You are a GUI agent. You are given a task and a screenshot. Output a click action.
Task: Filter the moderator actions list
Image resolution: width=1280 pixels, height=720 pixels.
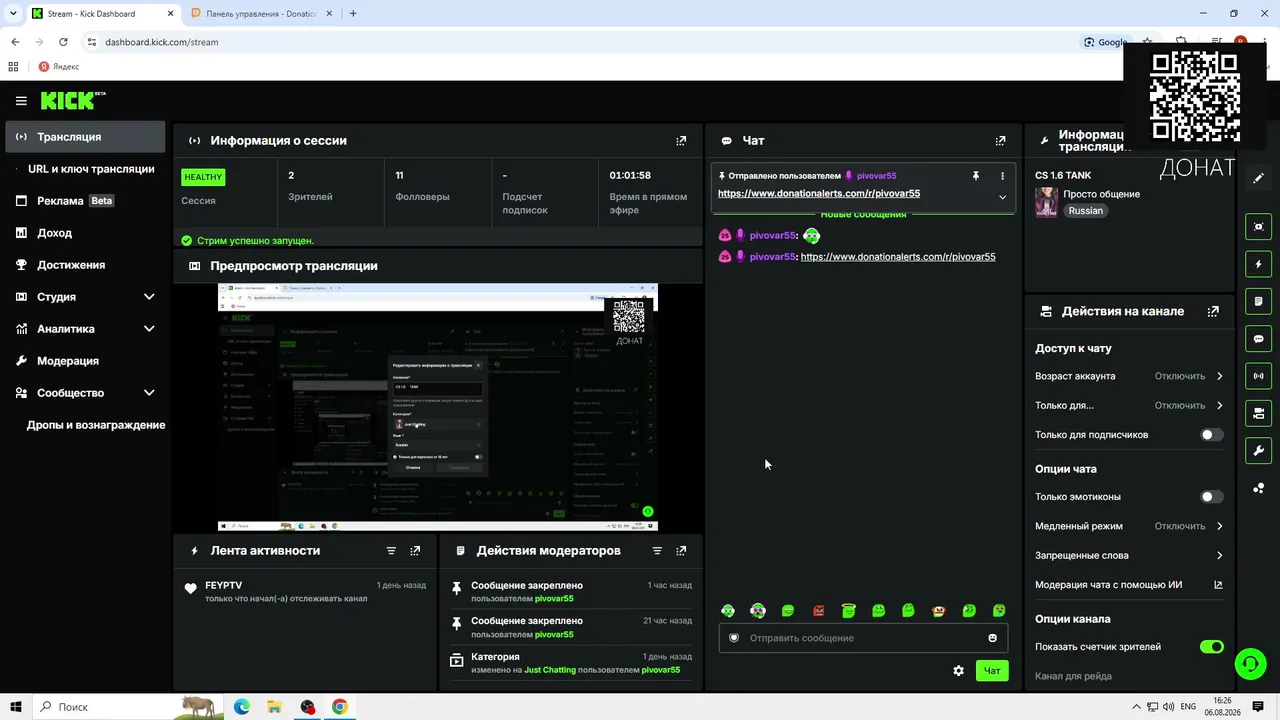coord(657,551)
